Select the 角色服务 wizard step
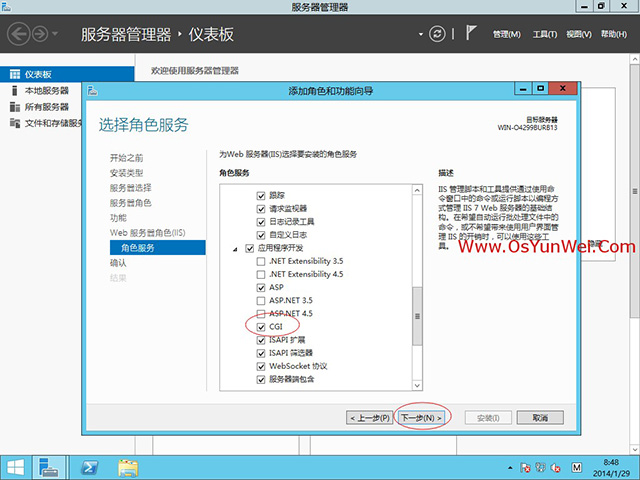Image resolution: width=640 pixels, height=480 pixels. [x=158, y=248]
